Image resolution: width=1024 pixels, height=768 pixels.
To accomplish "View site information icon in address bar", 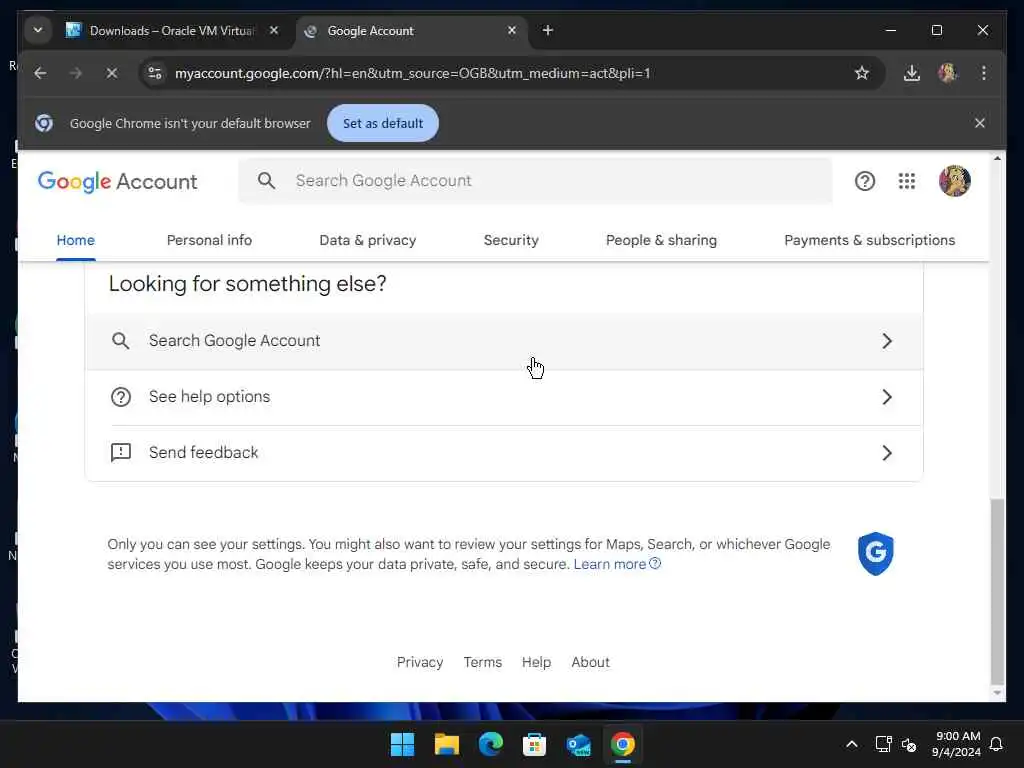I will (155, 73).
